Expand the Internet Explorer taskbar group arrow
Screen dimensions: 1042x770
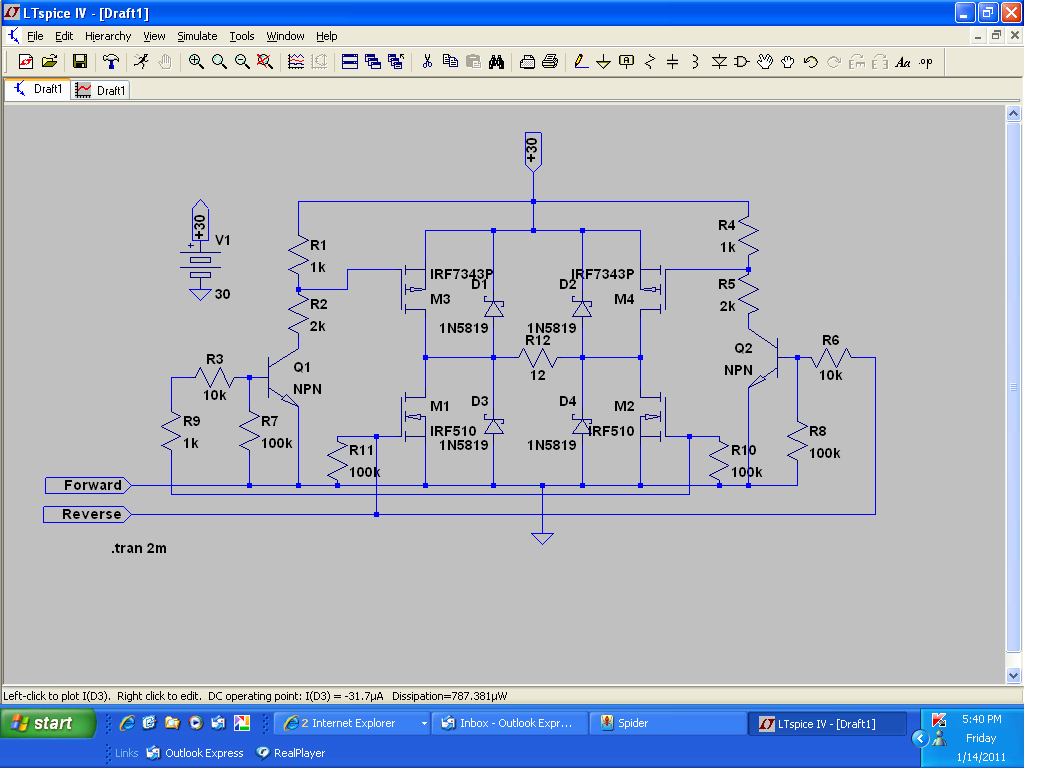[424, 723]
